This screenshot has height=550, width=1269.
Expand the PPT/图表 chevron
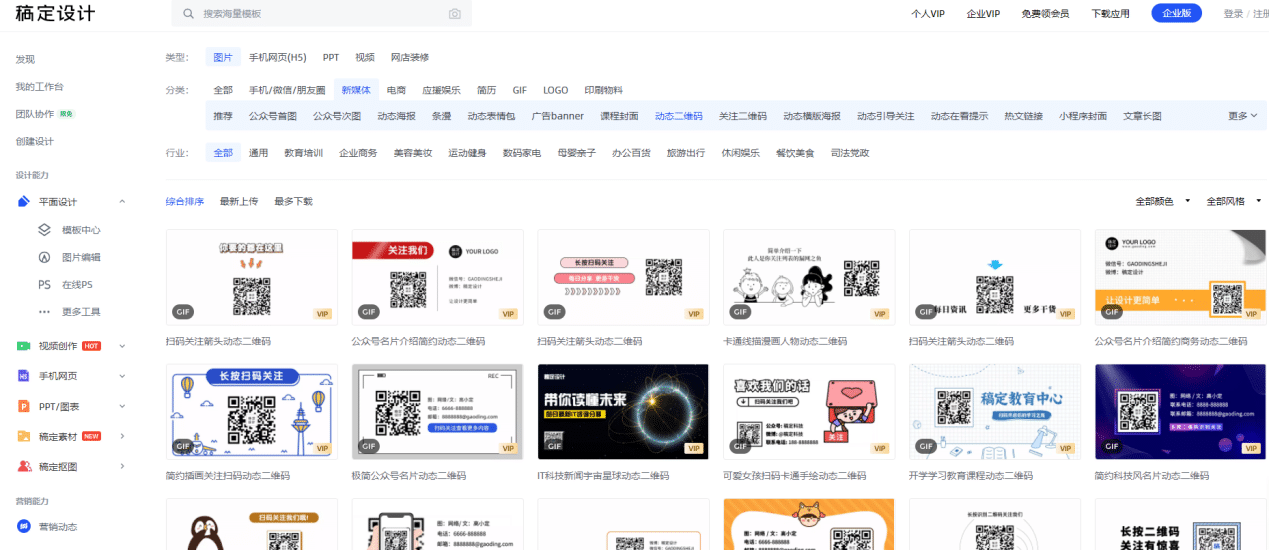(x=122, y=406)
